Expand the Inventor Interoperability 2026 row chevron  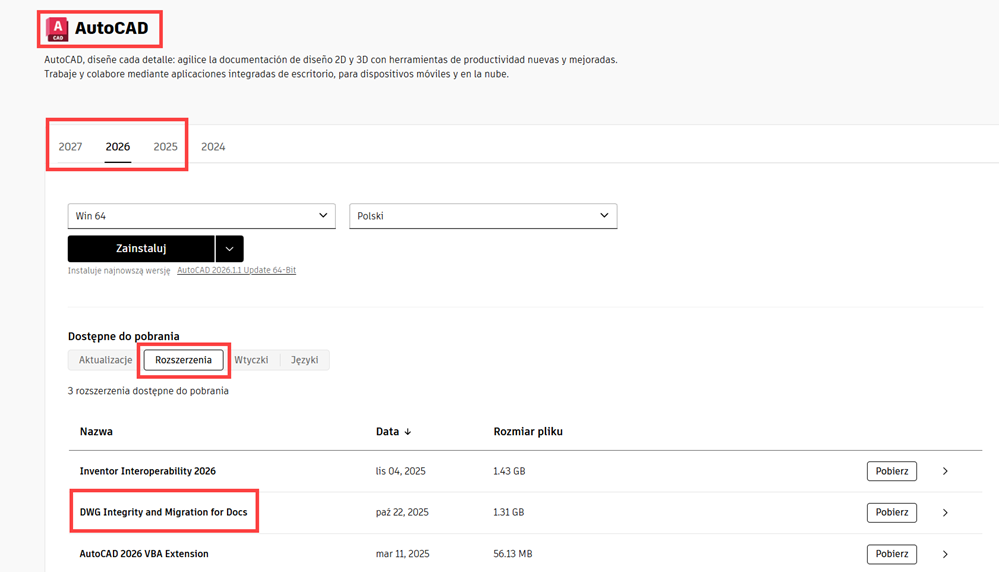click(x=945, y=471)
